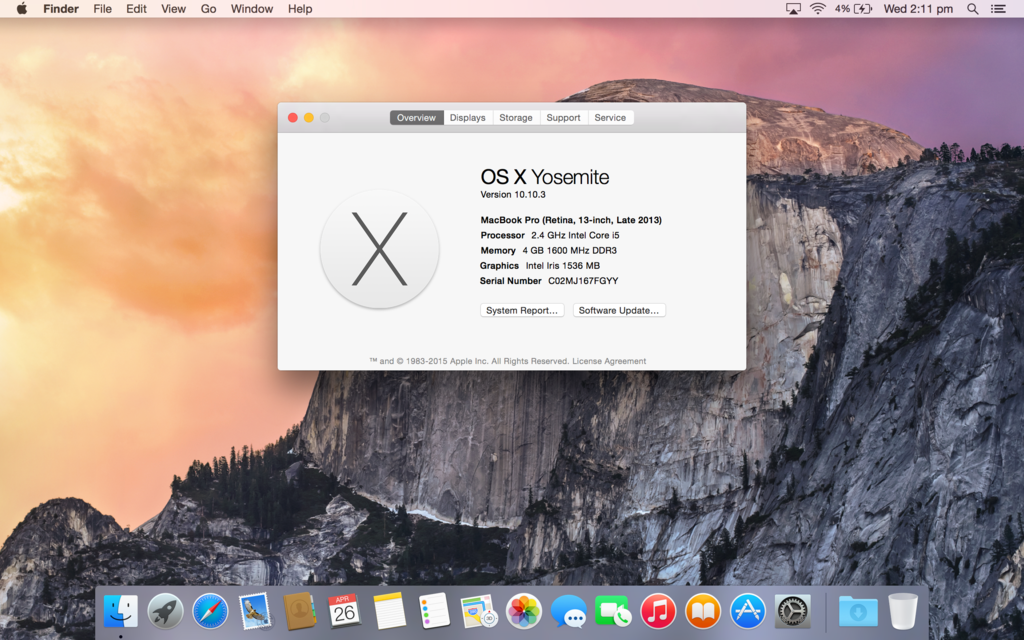Switch to the Displays tab
1024x640 pixels.
pos(468,118)
